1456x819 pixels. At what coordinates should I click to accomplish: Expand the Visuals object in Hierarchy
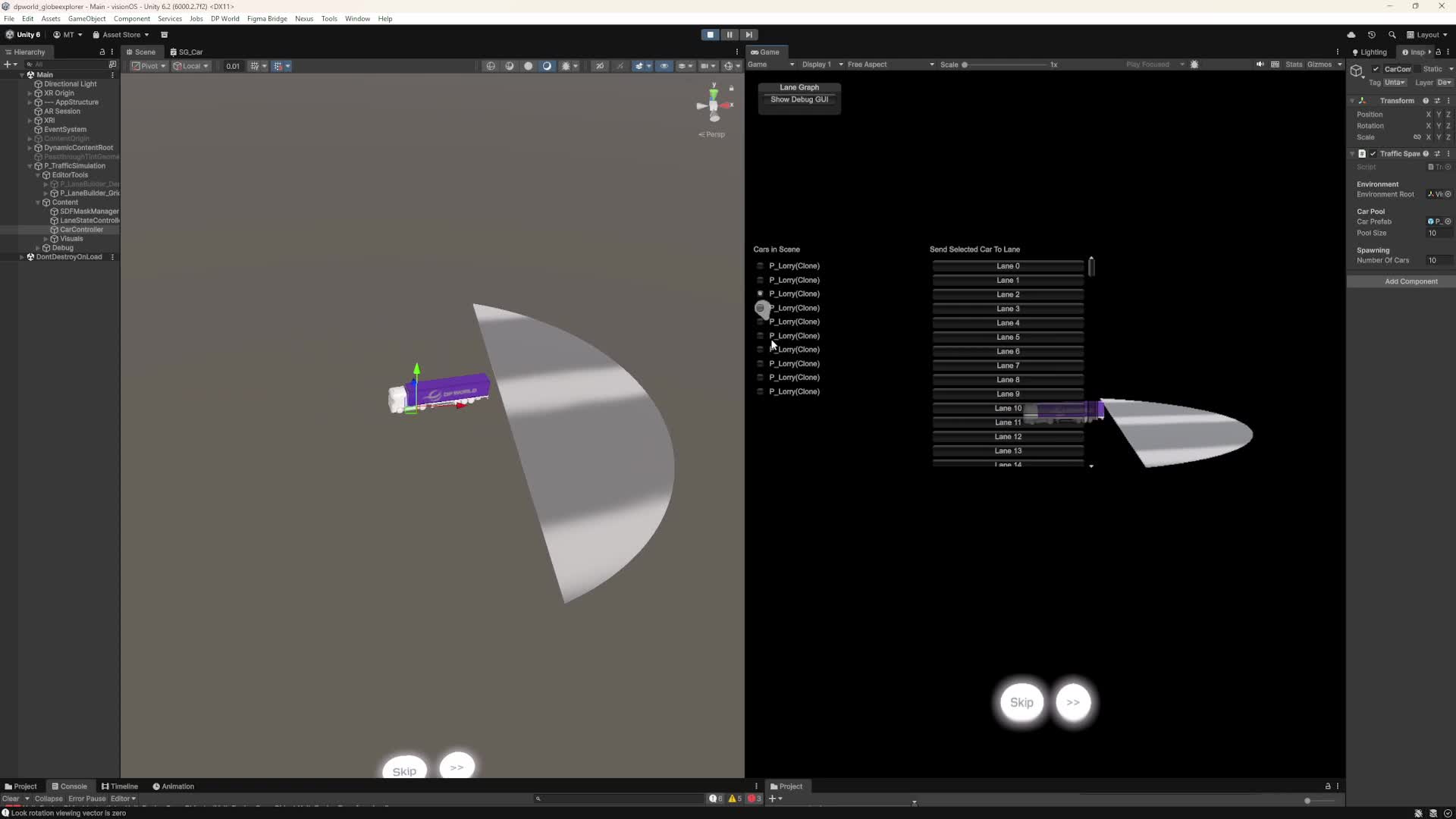coord(46,239)
